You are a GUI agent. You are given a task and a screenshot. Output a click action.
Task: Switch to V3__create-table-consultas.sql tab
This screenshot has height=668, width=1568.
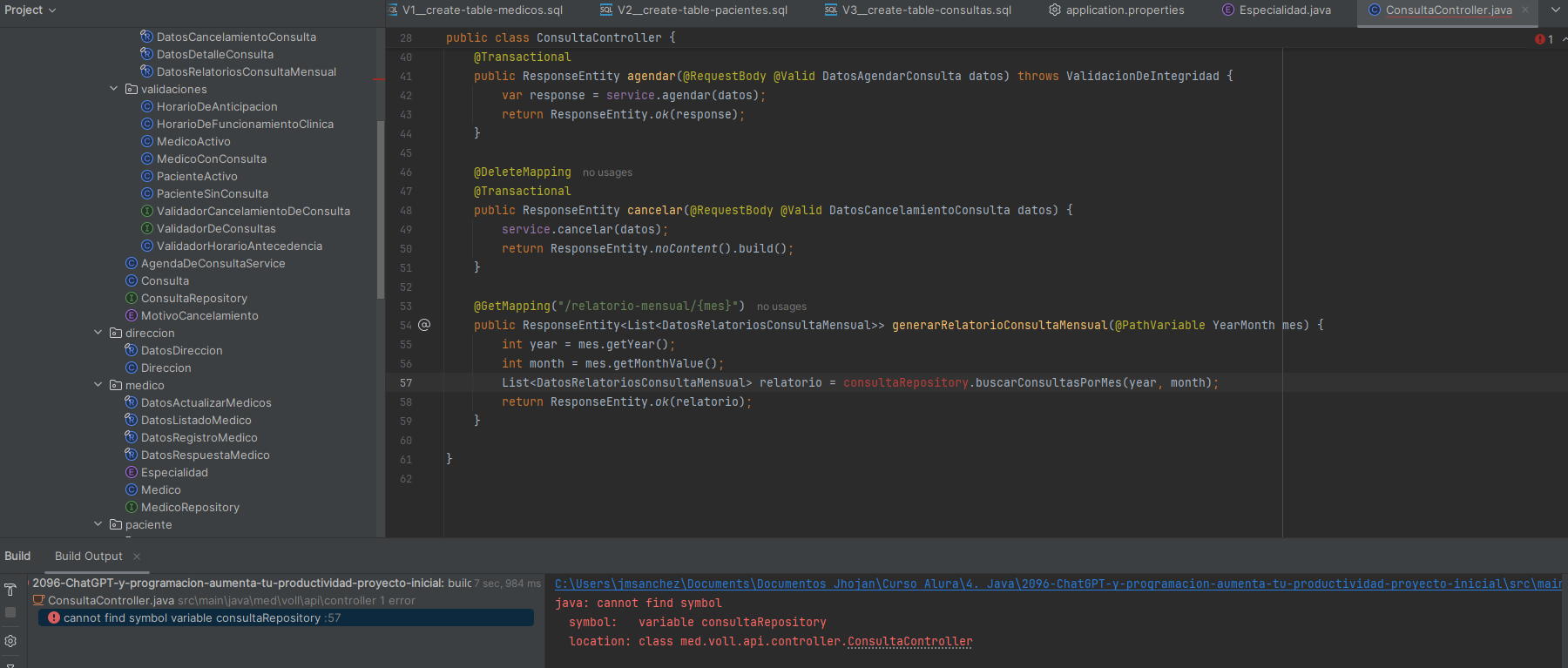click(x=918, y=10)
